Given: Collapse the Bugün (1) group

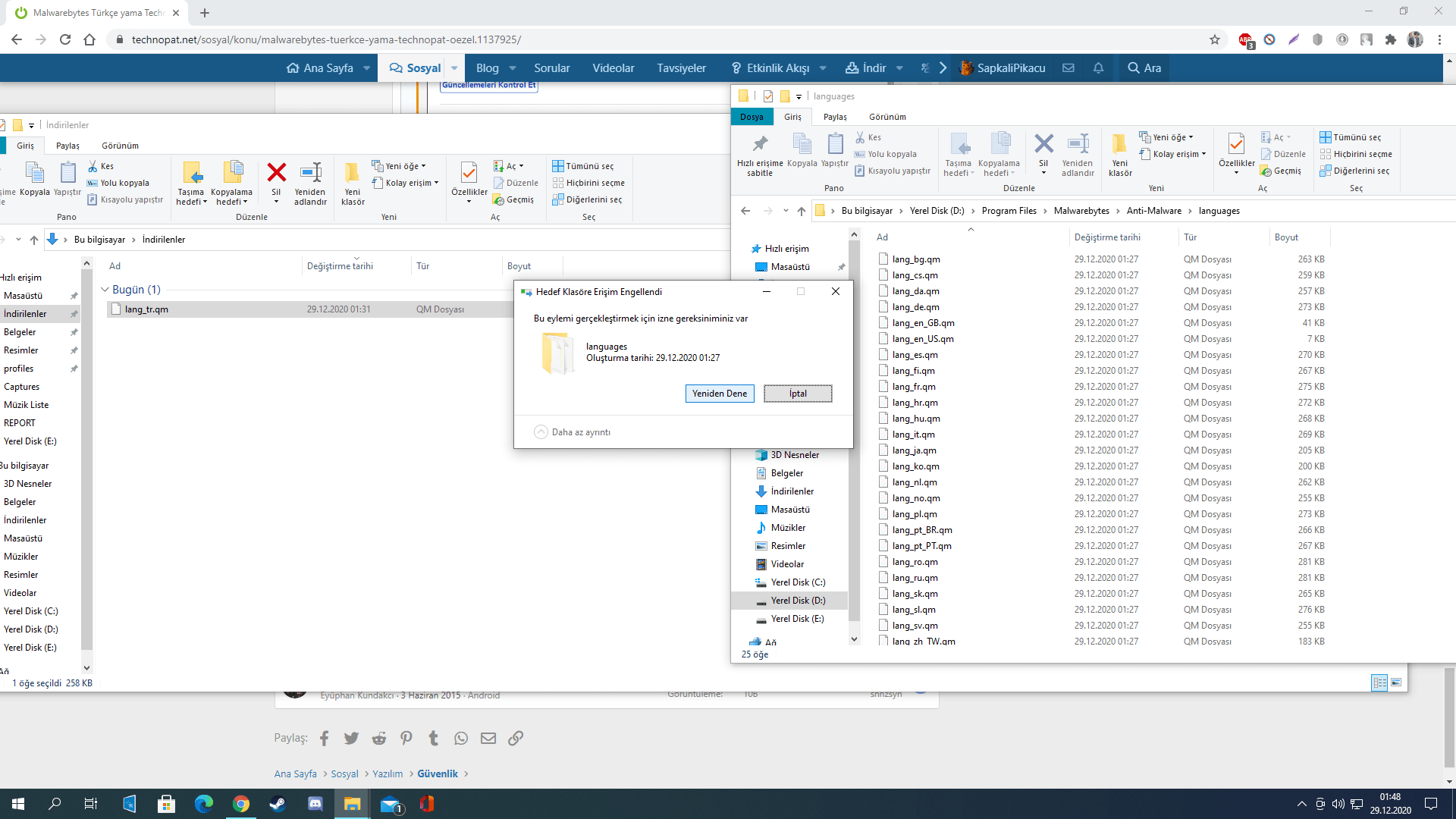Looking at the screenshot, I should pos(105,290).
